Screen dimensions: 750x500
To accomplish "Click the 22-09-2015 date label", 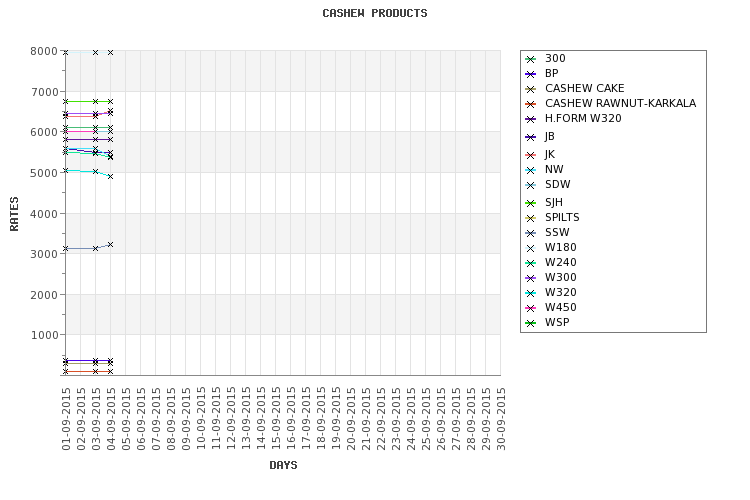I will [x=381, y=419].
